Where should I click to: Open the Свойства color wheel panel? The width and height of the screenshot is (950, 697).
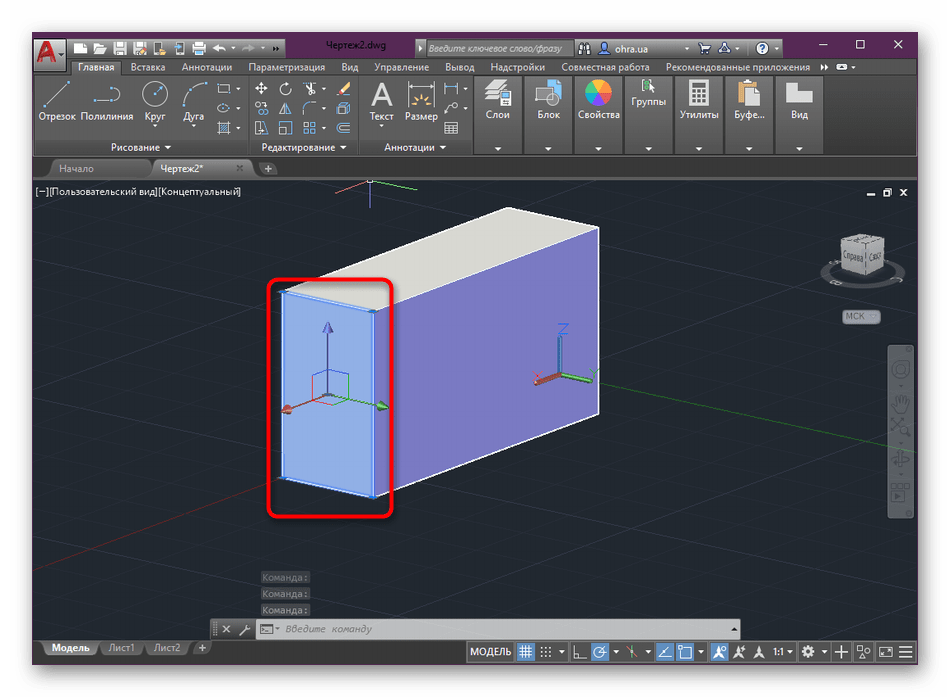tap(598, 101)
